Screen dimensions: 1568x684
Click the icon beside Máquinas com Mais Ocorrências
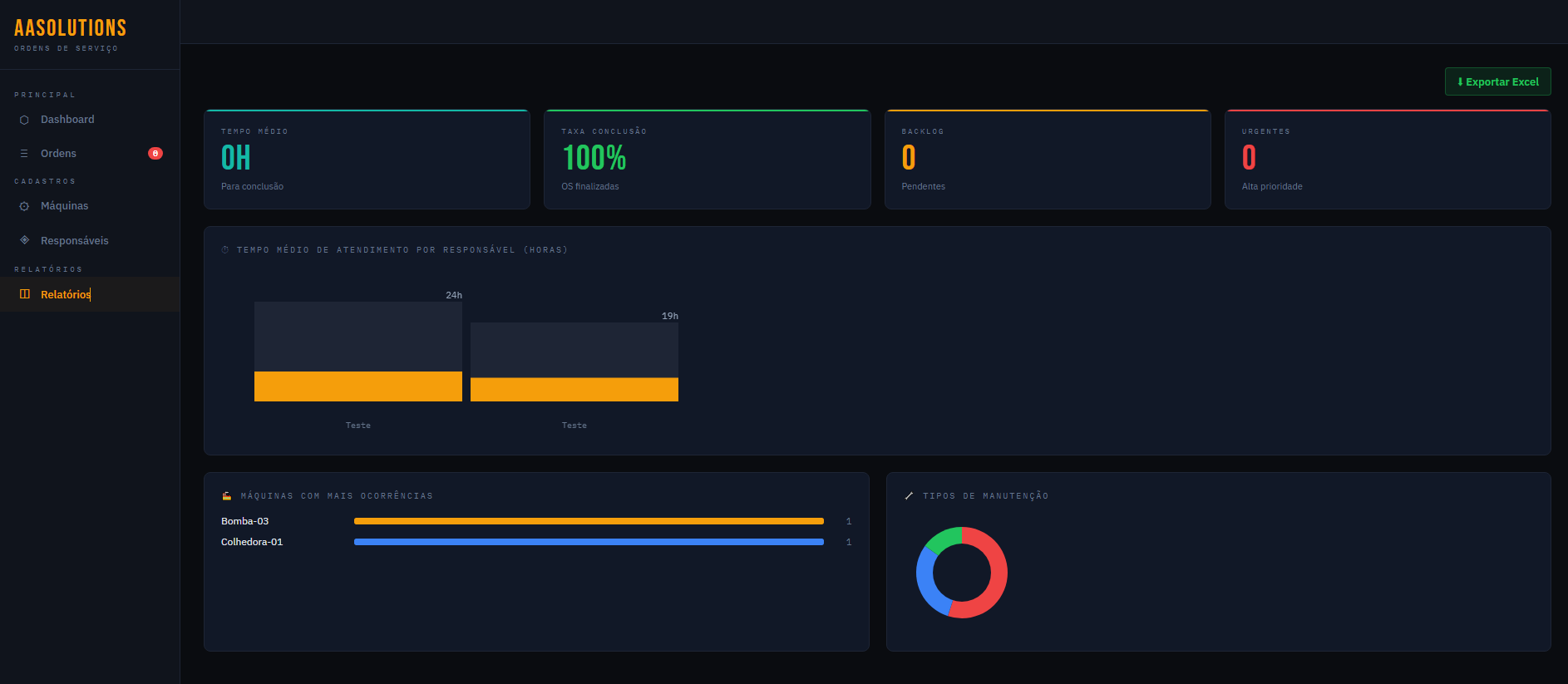click(227, 496)
